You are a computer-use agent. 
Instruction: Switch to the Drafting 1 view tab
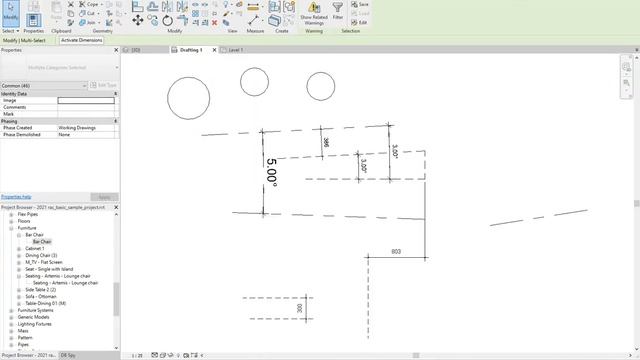pos(191,50)
